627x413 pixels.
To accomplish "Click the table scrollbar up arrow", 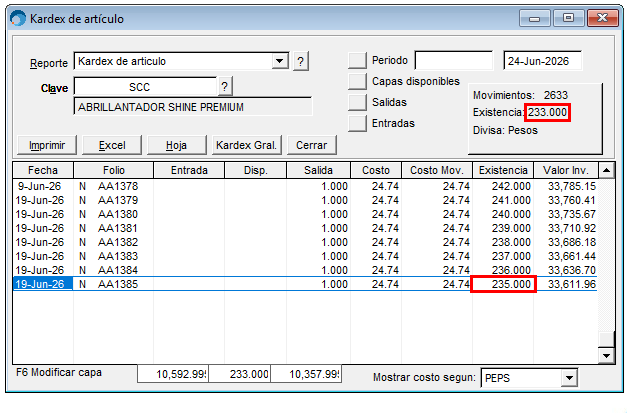I will point(606,170).
